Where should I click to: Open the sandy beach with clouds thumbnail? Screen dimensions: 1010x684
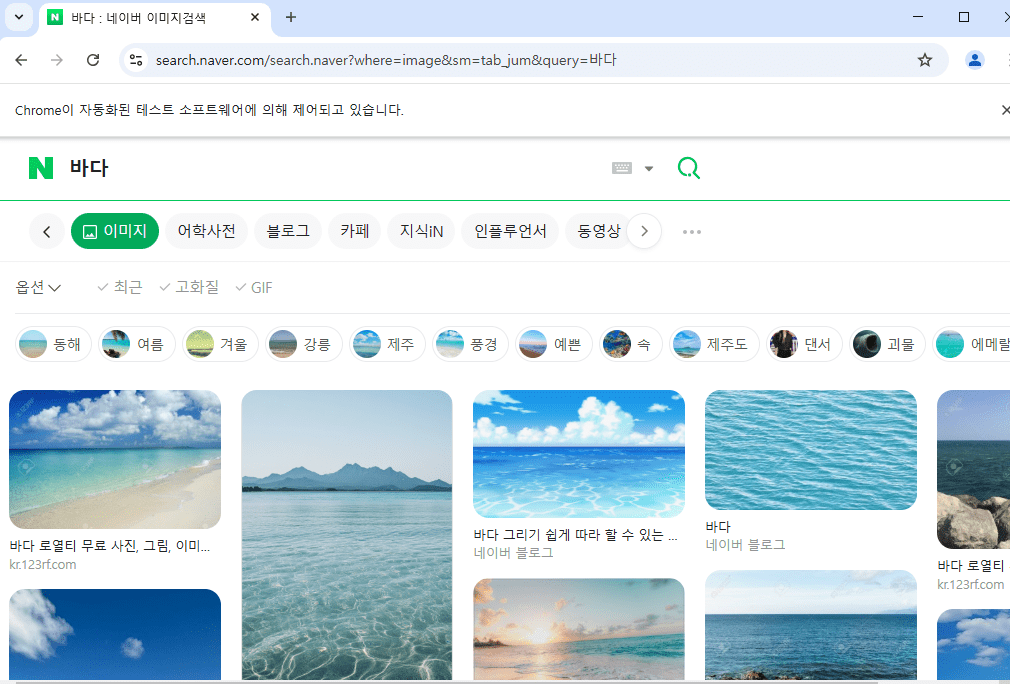click(x=115, y=459)
